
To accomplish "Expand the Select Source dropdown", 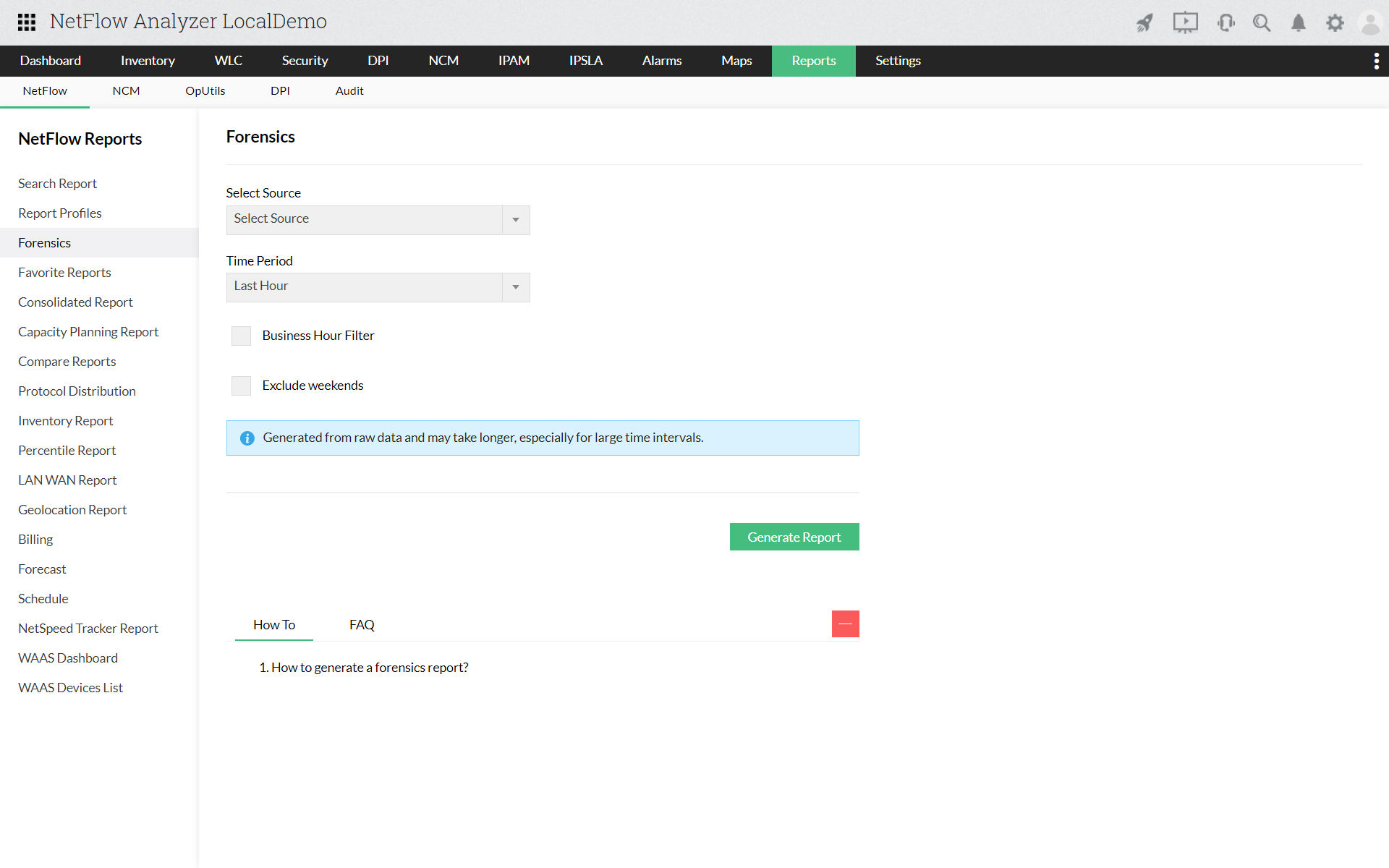I will coord(378,220).
